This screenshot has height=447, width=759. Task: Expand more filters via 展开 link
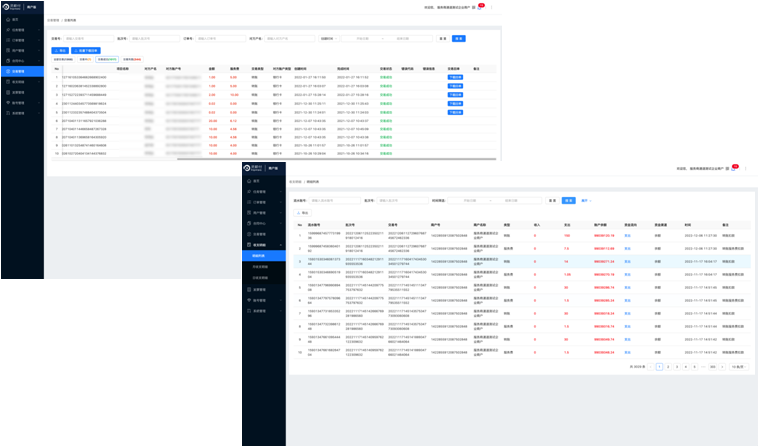tap(586, 200)
